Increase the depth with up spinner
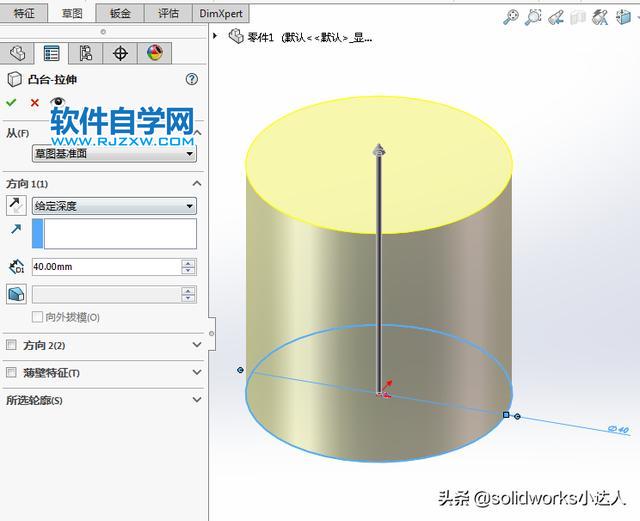Screen dimensions: 640x521 (x=188, y=263)
